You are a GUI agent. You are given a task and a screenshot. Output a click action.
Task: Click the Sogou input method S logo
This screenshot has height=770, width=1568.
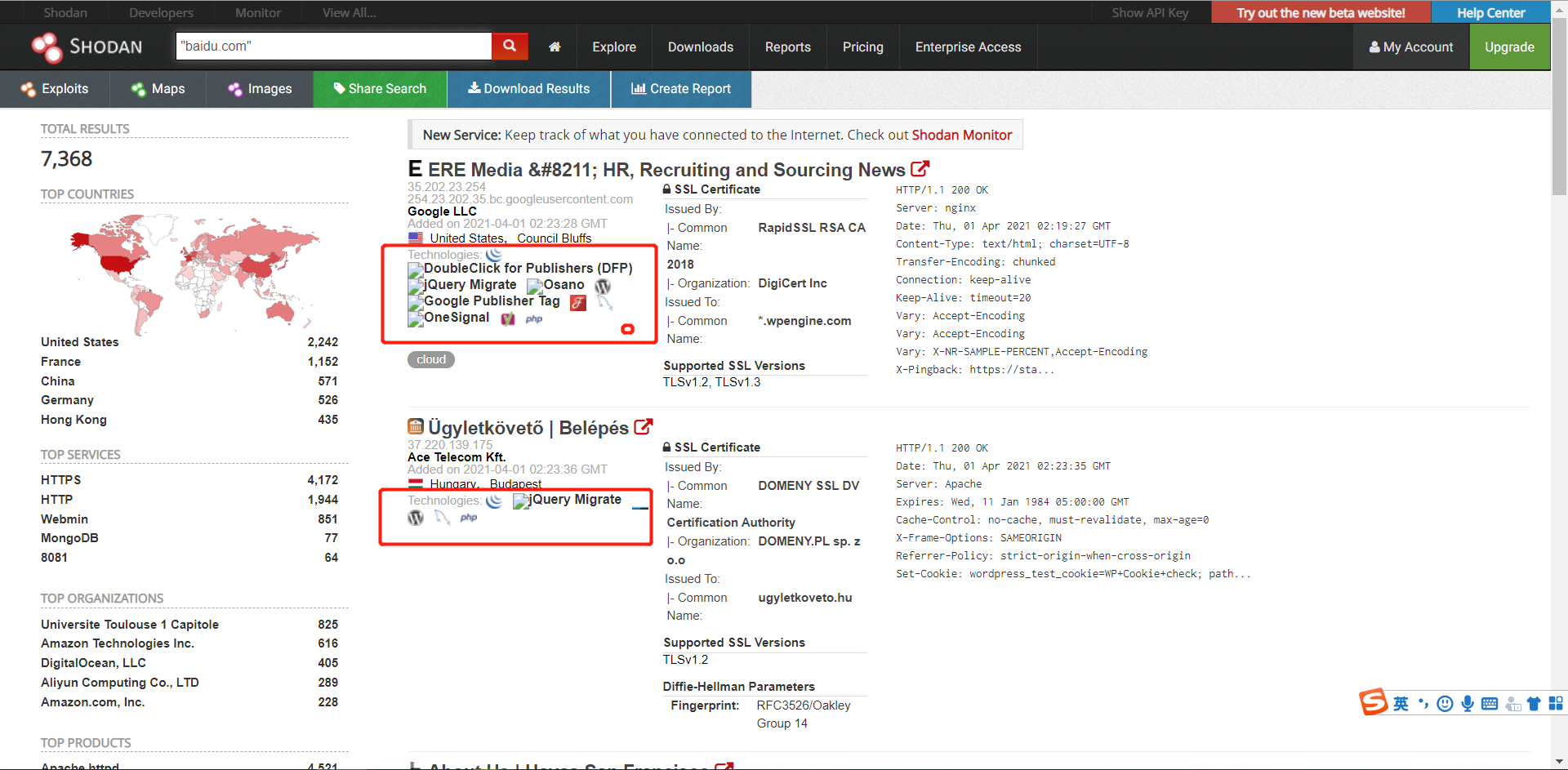pos(1374,701)
